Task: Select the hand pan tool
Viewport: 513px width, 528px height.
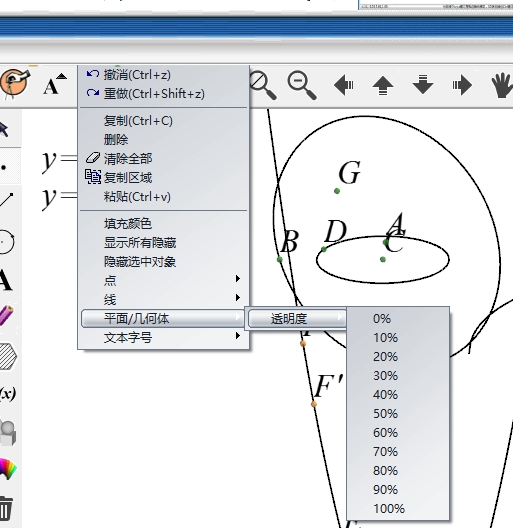Action: 502,85
